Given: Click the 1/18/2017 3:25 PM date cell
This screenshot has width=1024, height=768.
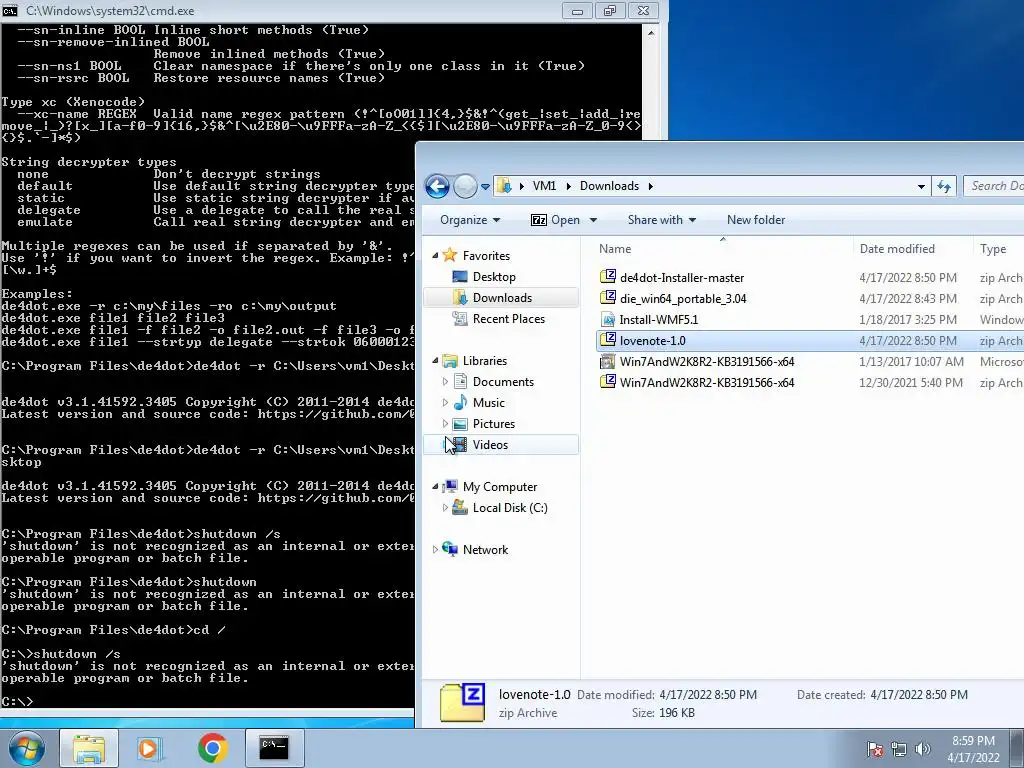Looking at the screenshot, I should click(908, 319).
